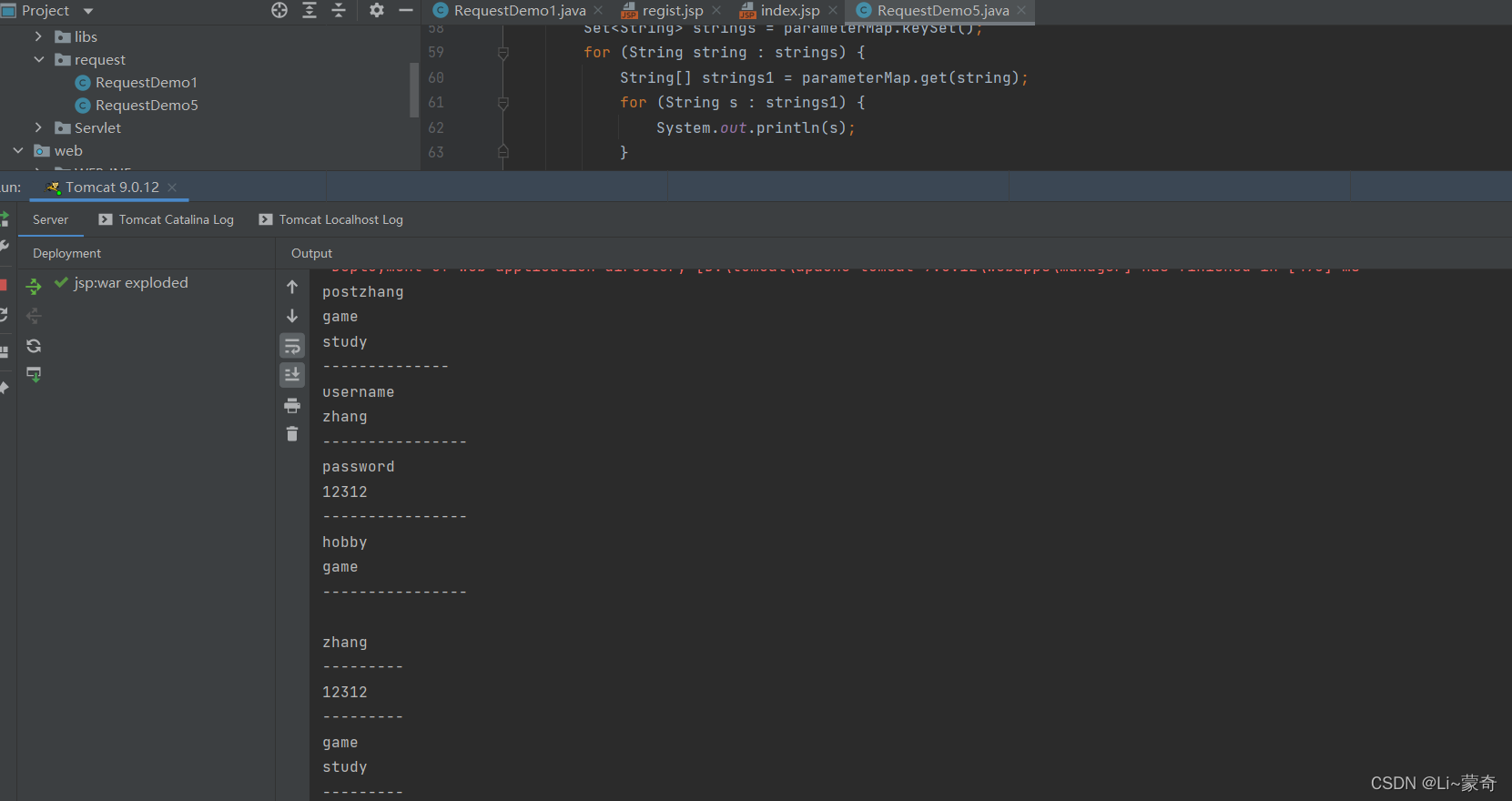This screenshot has height=801, width=1512.
Task: Clear console output with trash icon
Action: coord(292,433)
